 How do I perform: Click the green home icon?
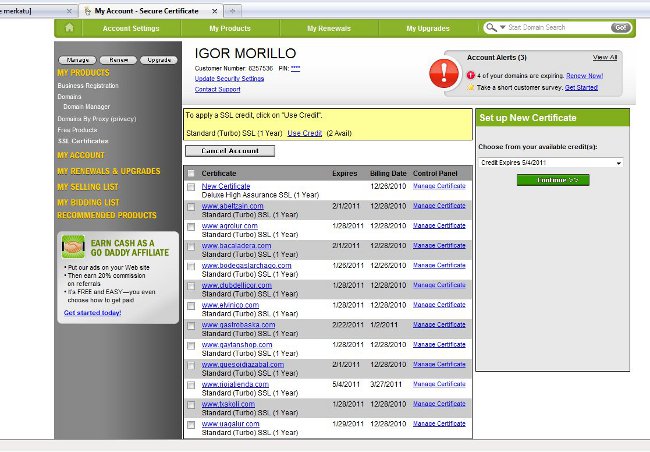point(69,28)
